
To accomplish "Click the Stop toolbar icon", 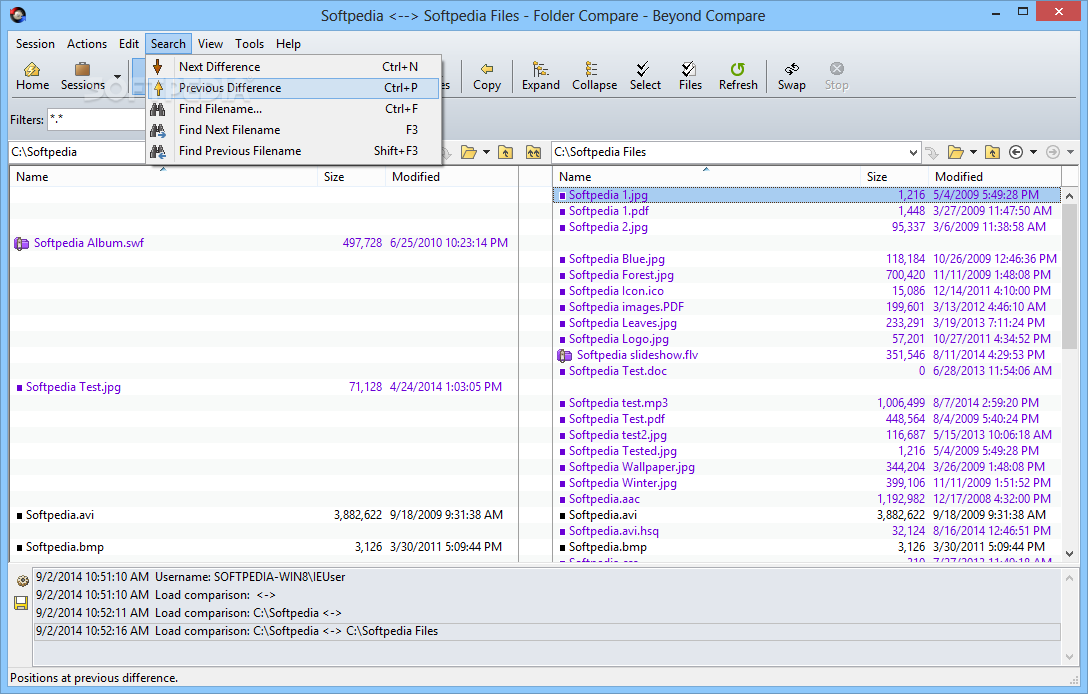I will [837, 69].
